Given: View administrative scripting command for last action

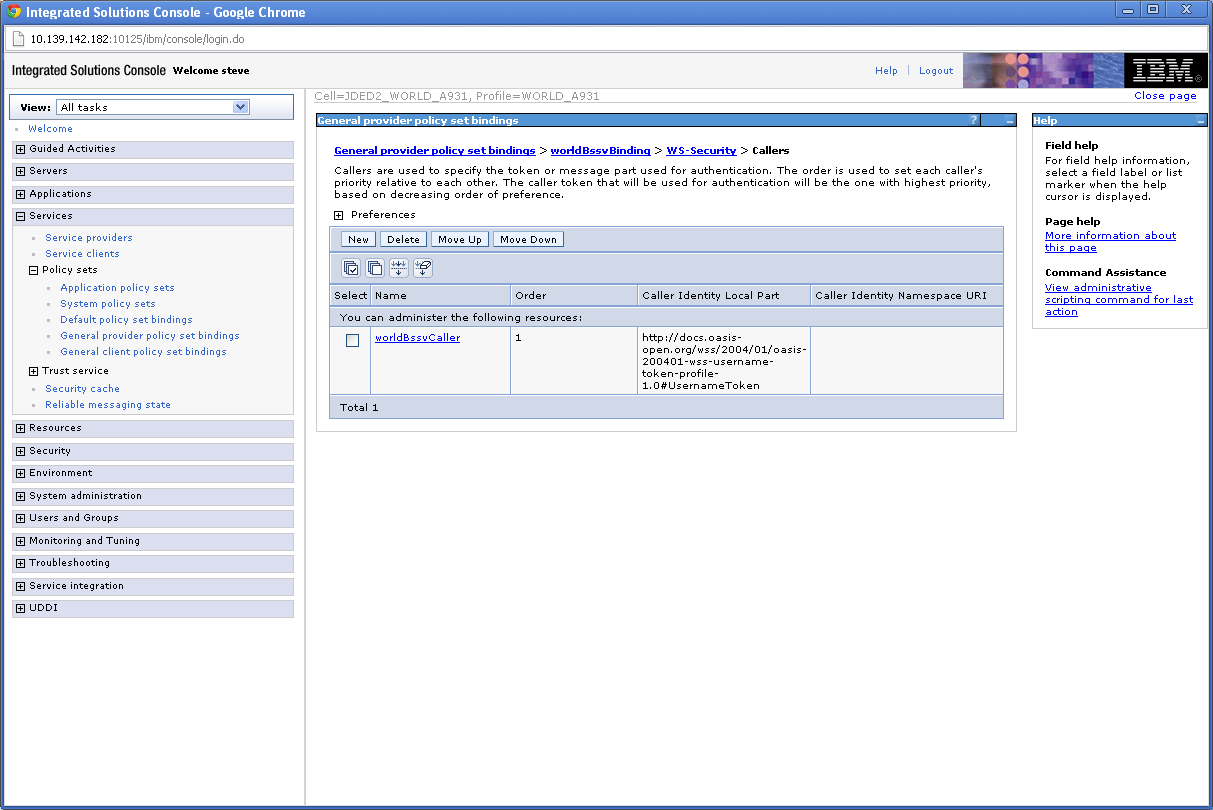Looking at the screenshot, I should (x=1119, y=300).
